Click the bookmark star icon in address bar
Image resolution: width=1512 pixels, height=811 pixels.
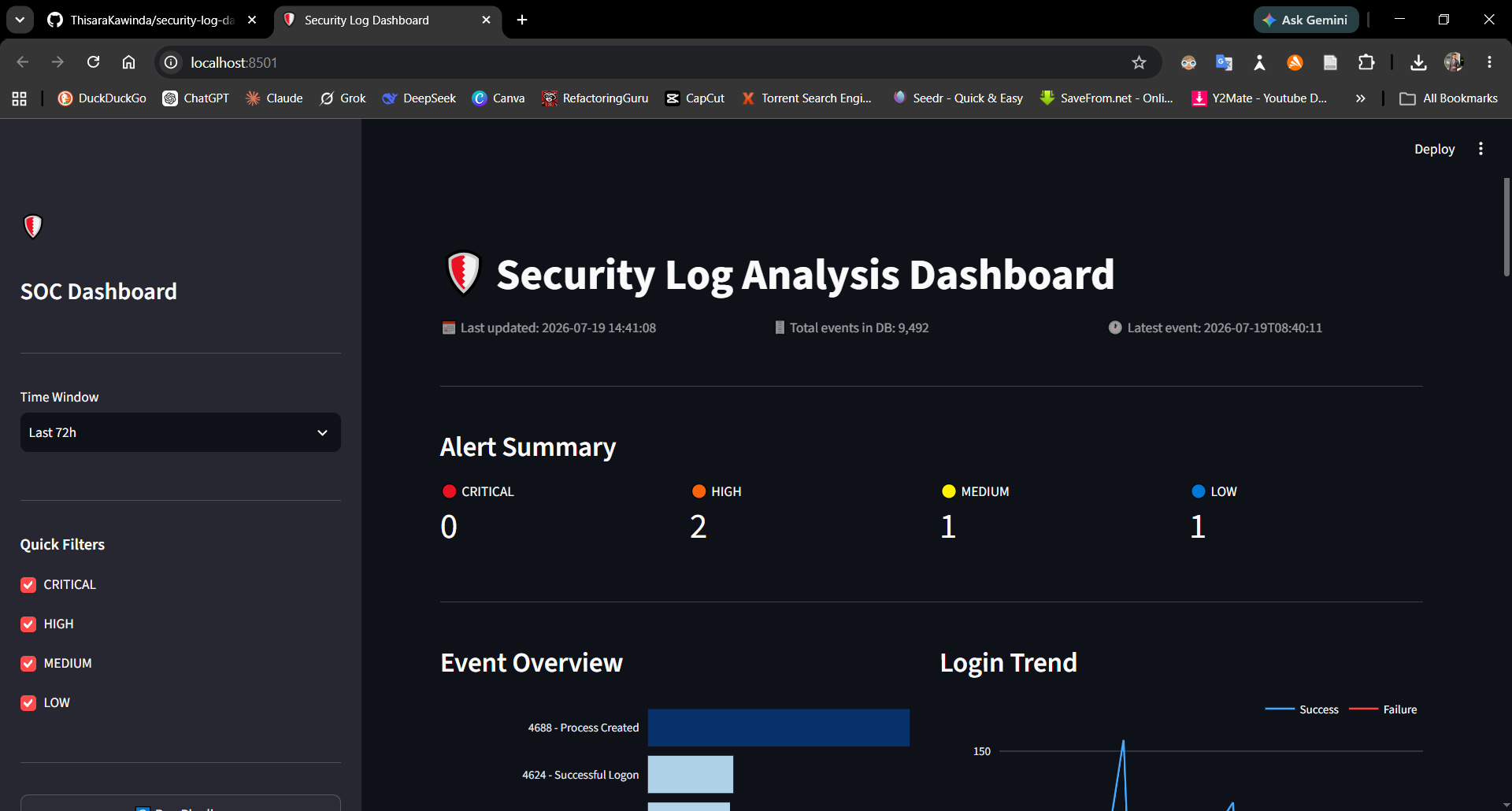point(1139,62)
